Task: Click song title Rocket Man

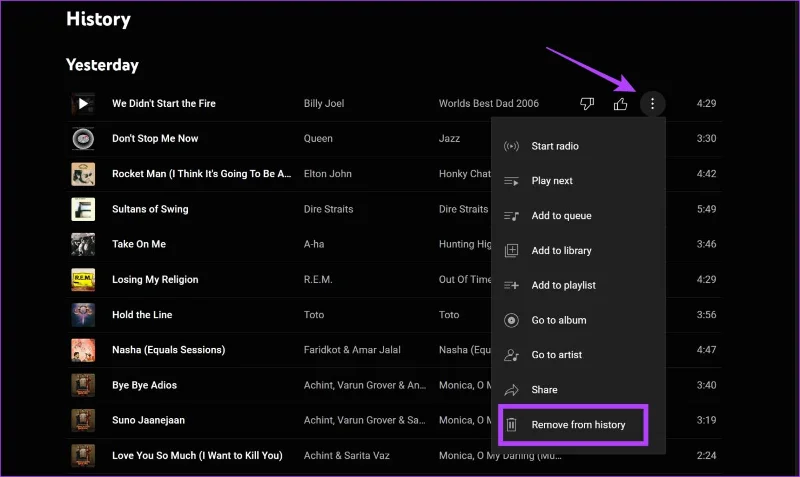Action: click(202, 174)
